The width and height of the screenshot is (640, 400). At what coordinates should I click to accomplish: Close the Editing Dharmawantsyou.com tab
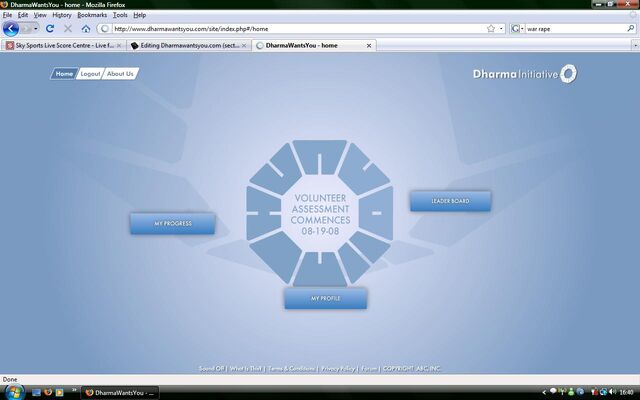244,46
